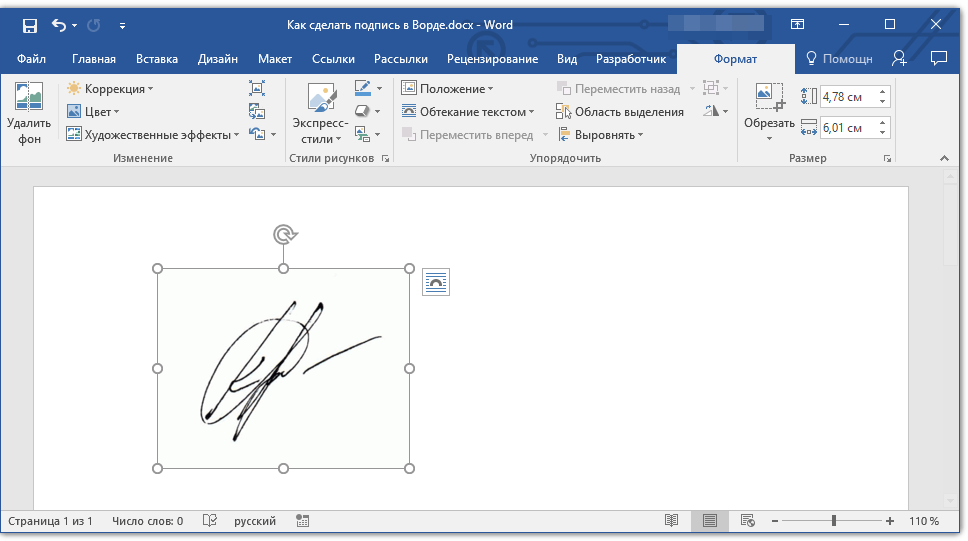Switch to Read Mode view
968x541 pixels.
[x=672, y=521]
